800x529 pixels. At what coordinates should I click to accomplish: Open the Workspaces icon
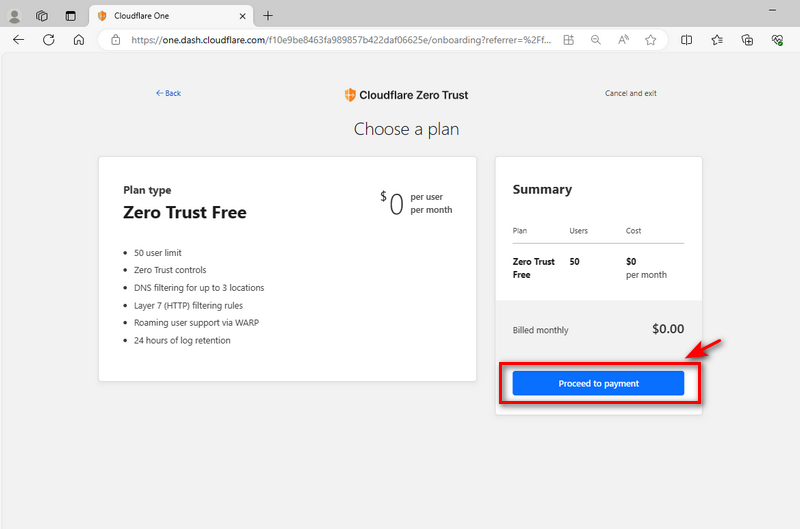click(42, 16)
